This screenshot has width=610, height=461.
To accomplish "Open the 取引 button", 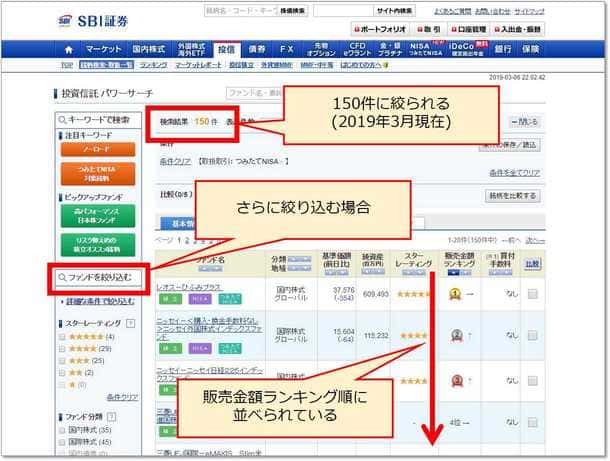I will pyautogui.click(x=429, y=29).
